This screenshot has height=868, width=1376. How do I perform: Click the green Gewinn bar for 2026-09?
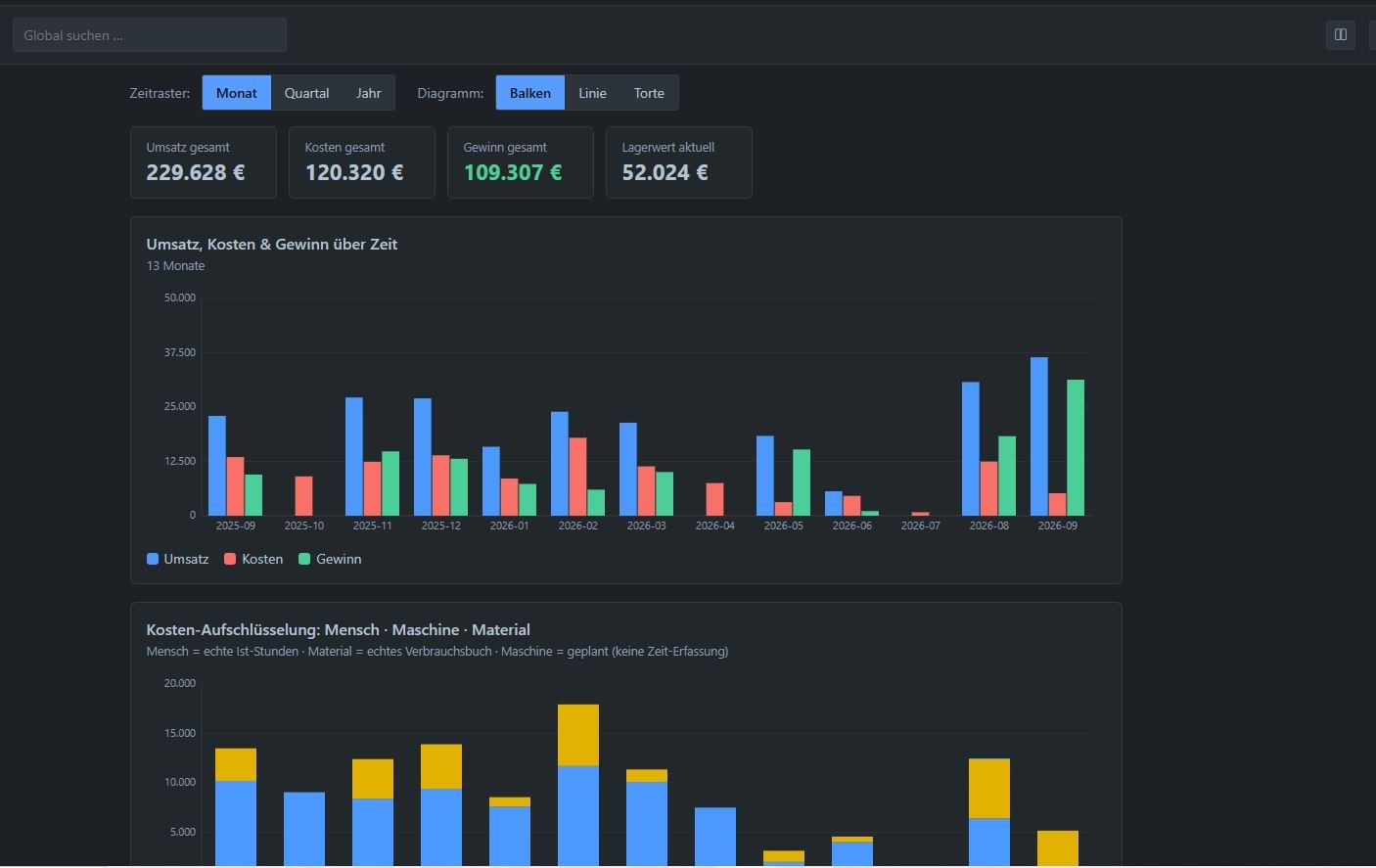coord(1076,447)
